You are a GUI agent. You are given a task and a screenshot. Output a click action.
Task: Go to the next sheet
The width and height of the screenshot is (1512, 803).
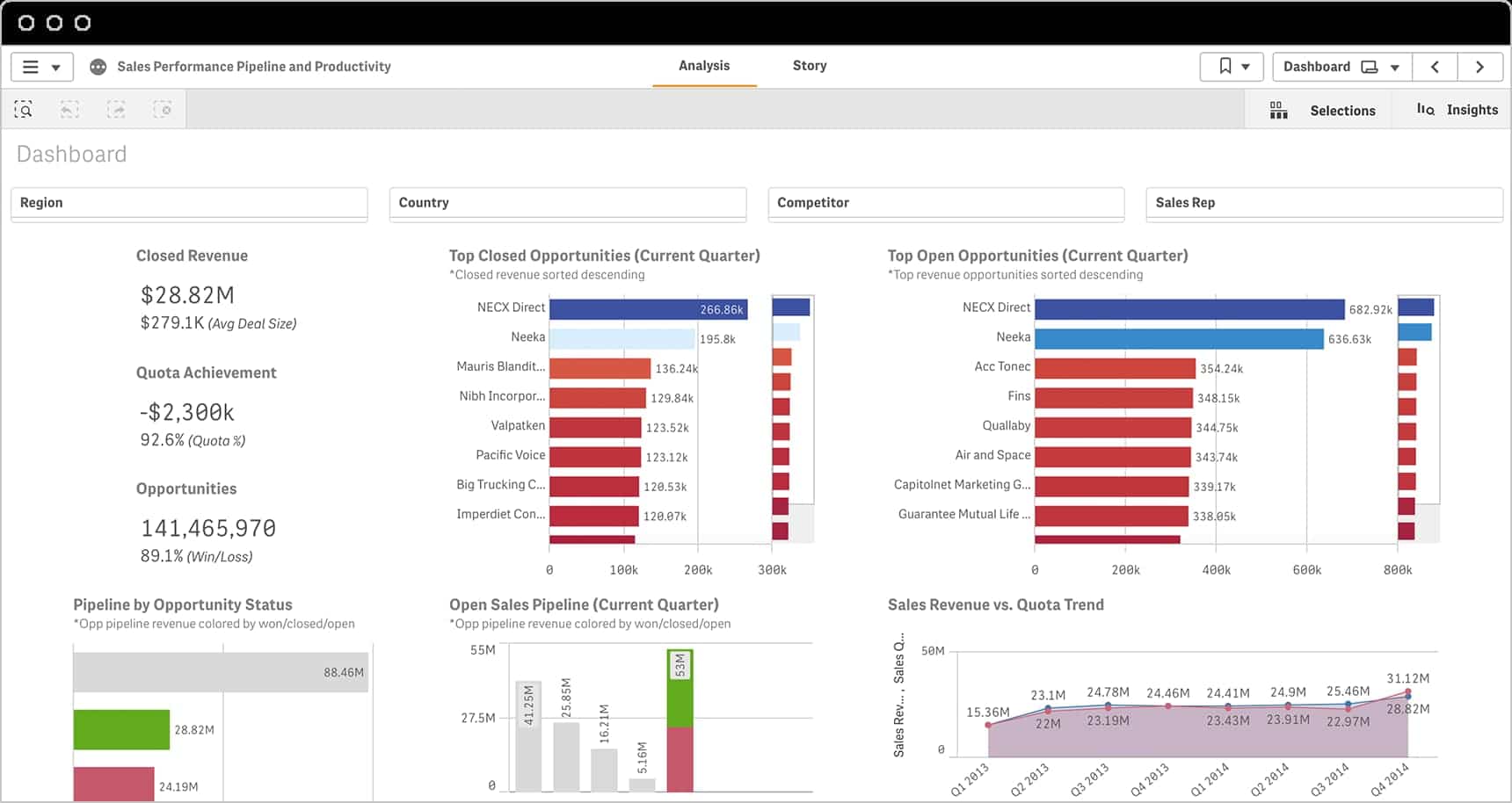(x=1479, y=67)
